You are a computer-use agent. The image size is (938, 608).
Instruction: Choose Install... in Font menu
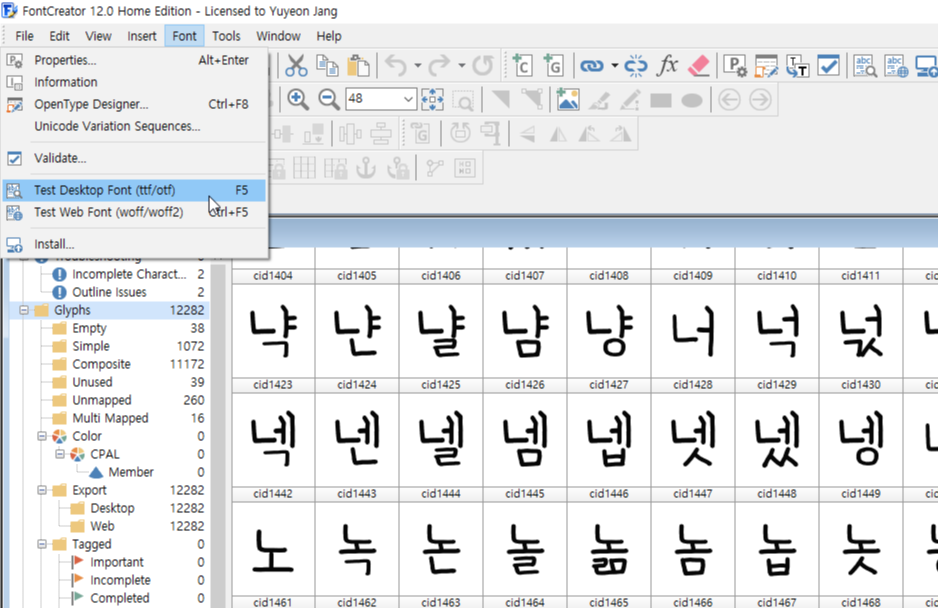click(x=135, y=244)
